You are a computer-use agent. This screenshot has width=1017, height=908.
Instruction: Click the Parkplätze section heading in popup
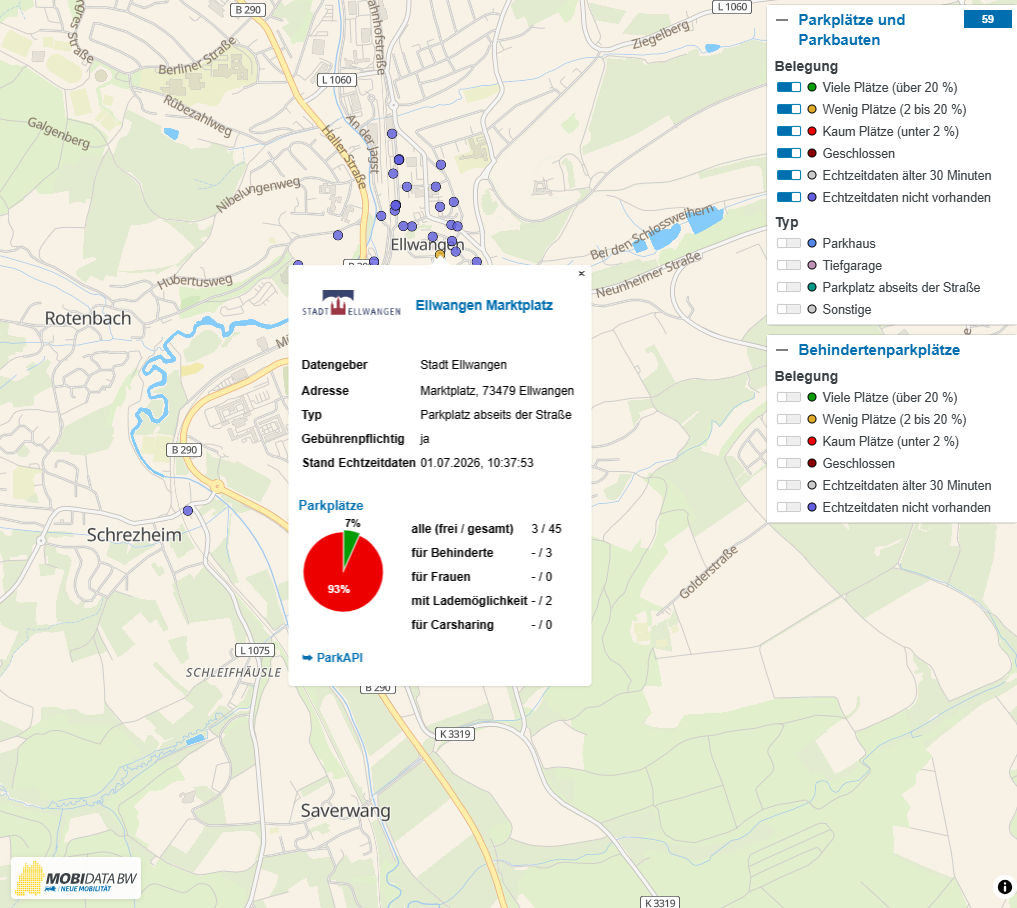coord(331,505)
